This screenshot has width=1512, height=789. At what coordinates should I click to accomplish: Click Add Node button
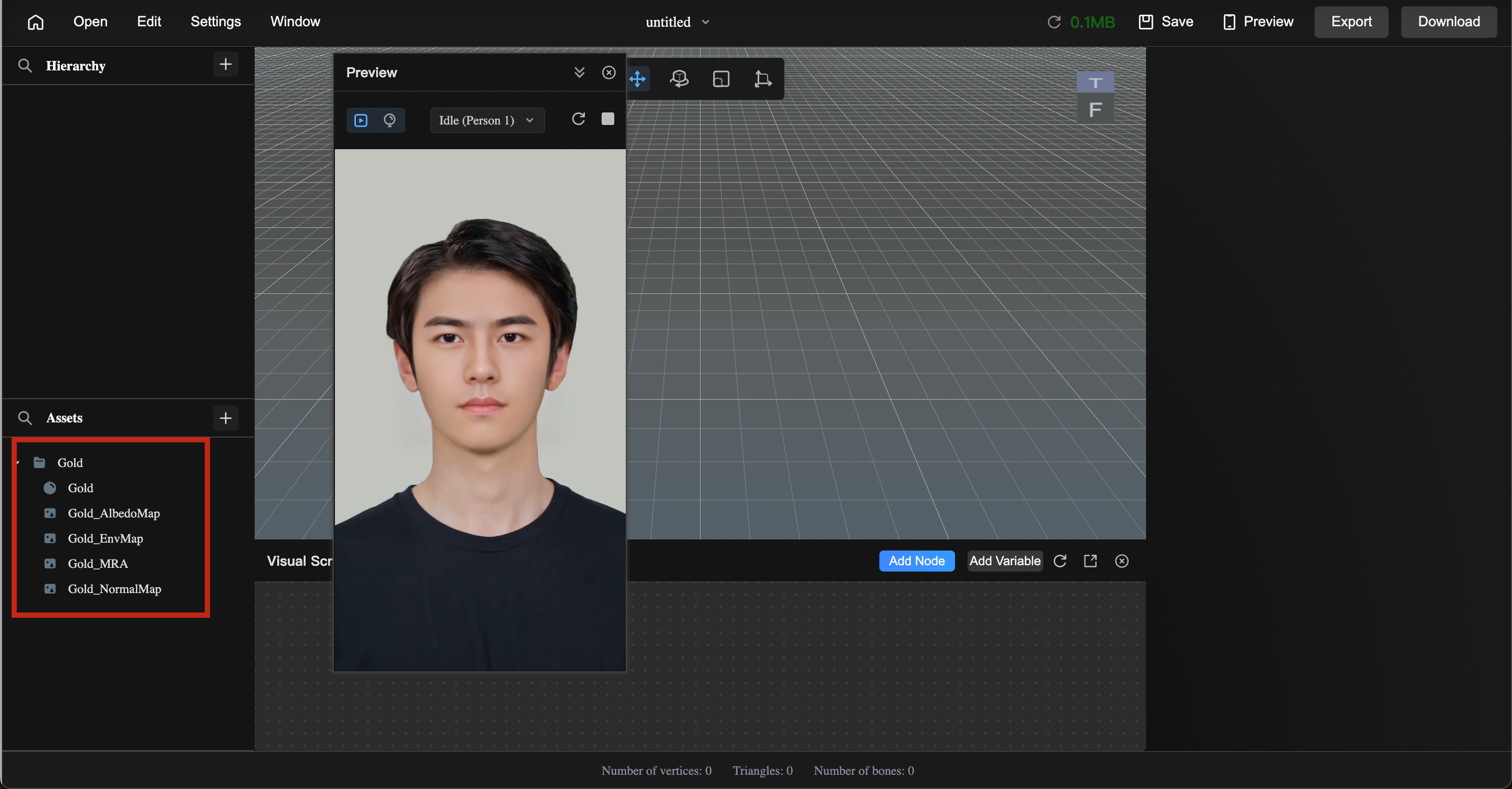coord(917,561)
